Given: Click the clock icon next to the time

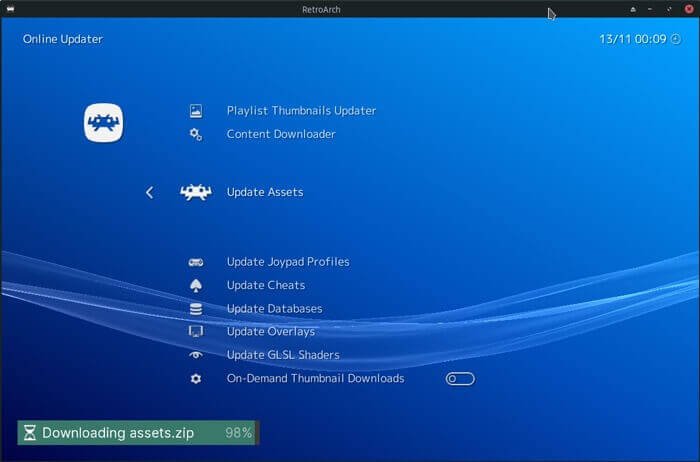Looking at the screenshot, I should click(x=676, y=39).
